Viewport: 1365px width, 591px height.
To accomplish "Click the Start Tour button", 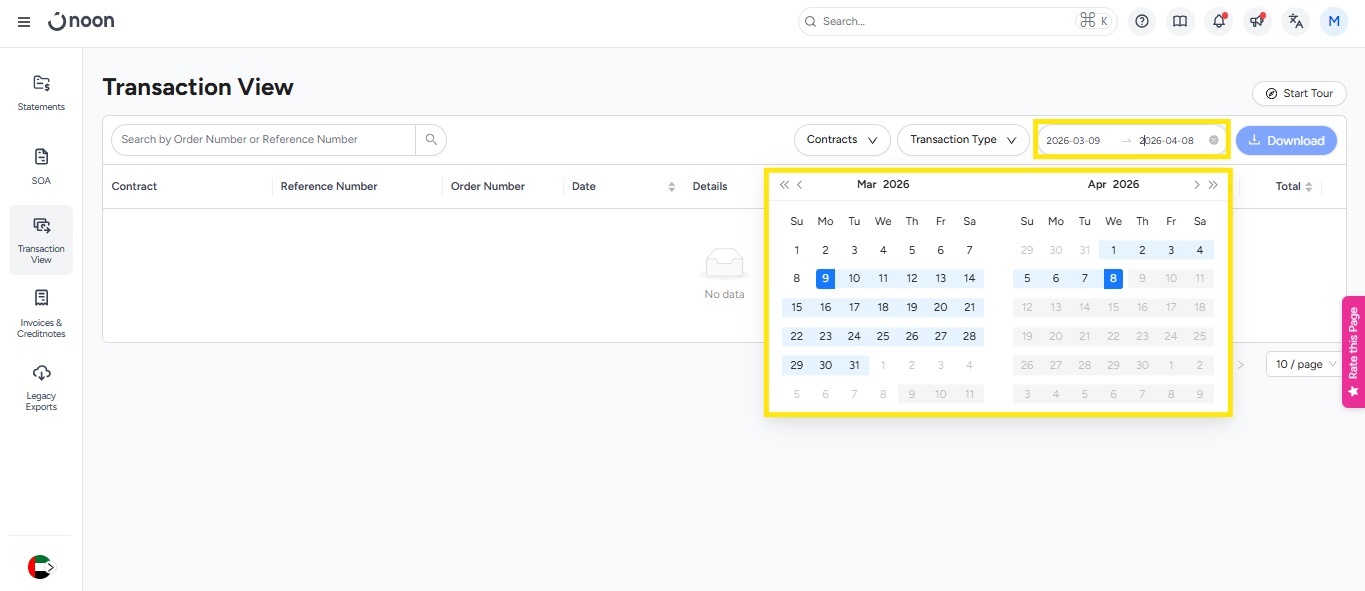I will (1299, 93).
